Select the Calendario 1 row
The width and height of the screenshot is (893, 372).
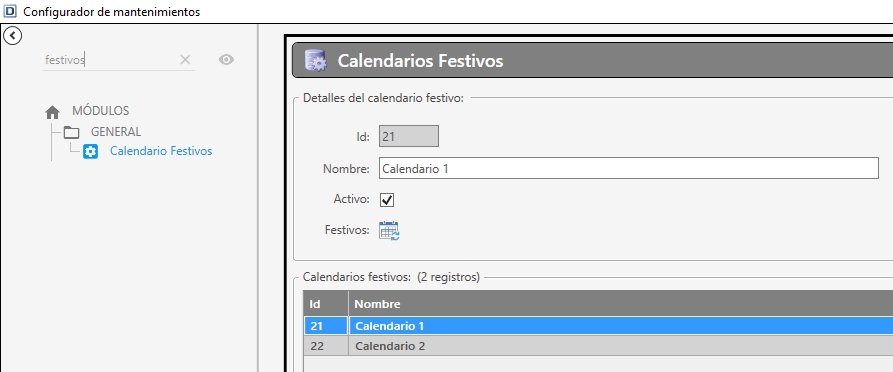598,326
